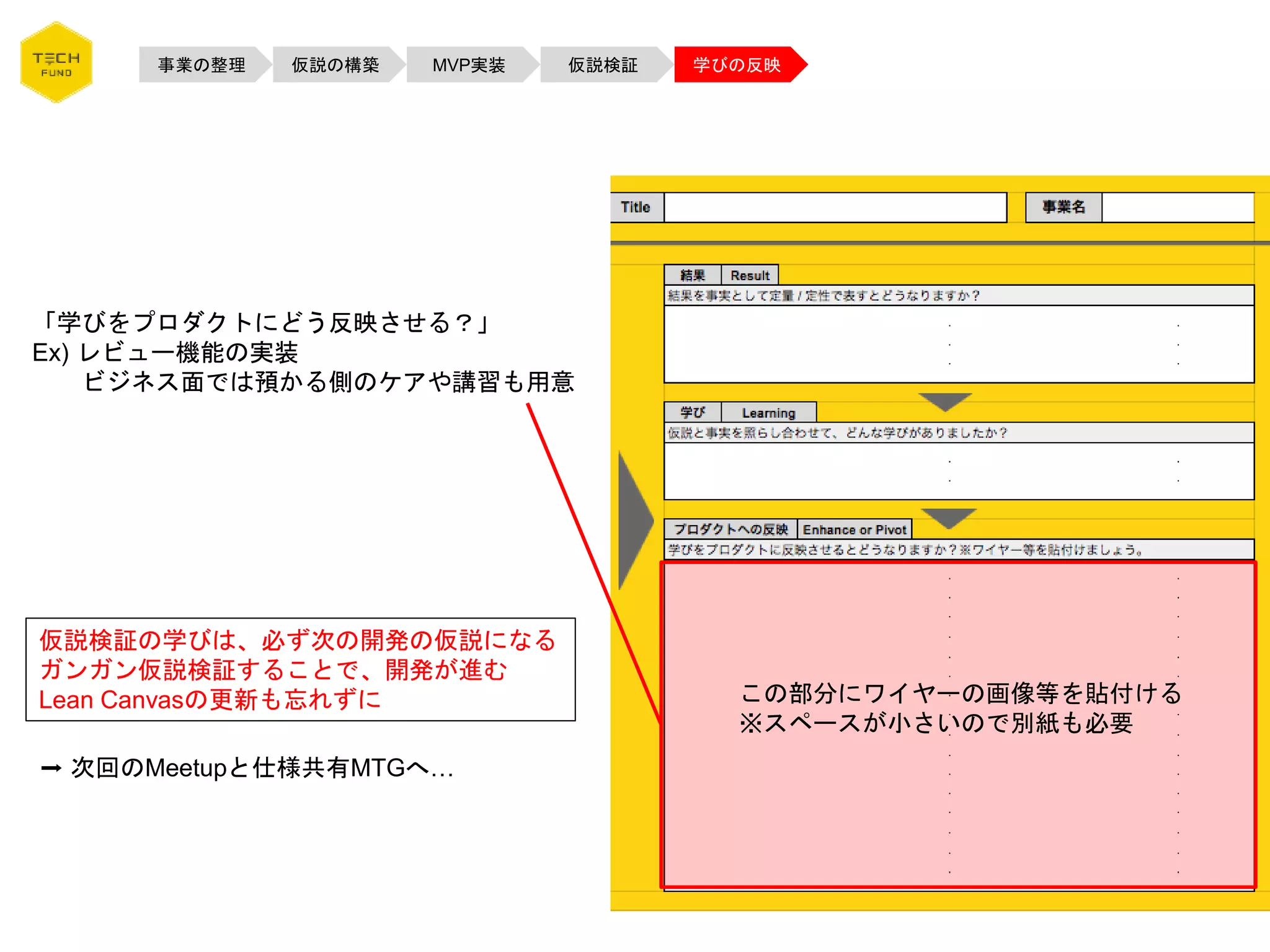Click the heading 学びをプロダクトにどう反映させる?
This screenshot has width=1270, height=952.
point(266,322)
